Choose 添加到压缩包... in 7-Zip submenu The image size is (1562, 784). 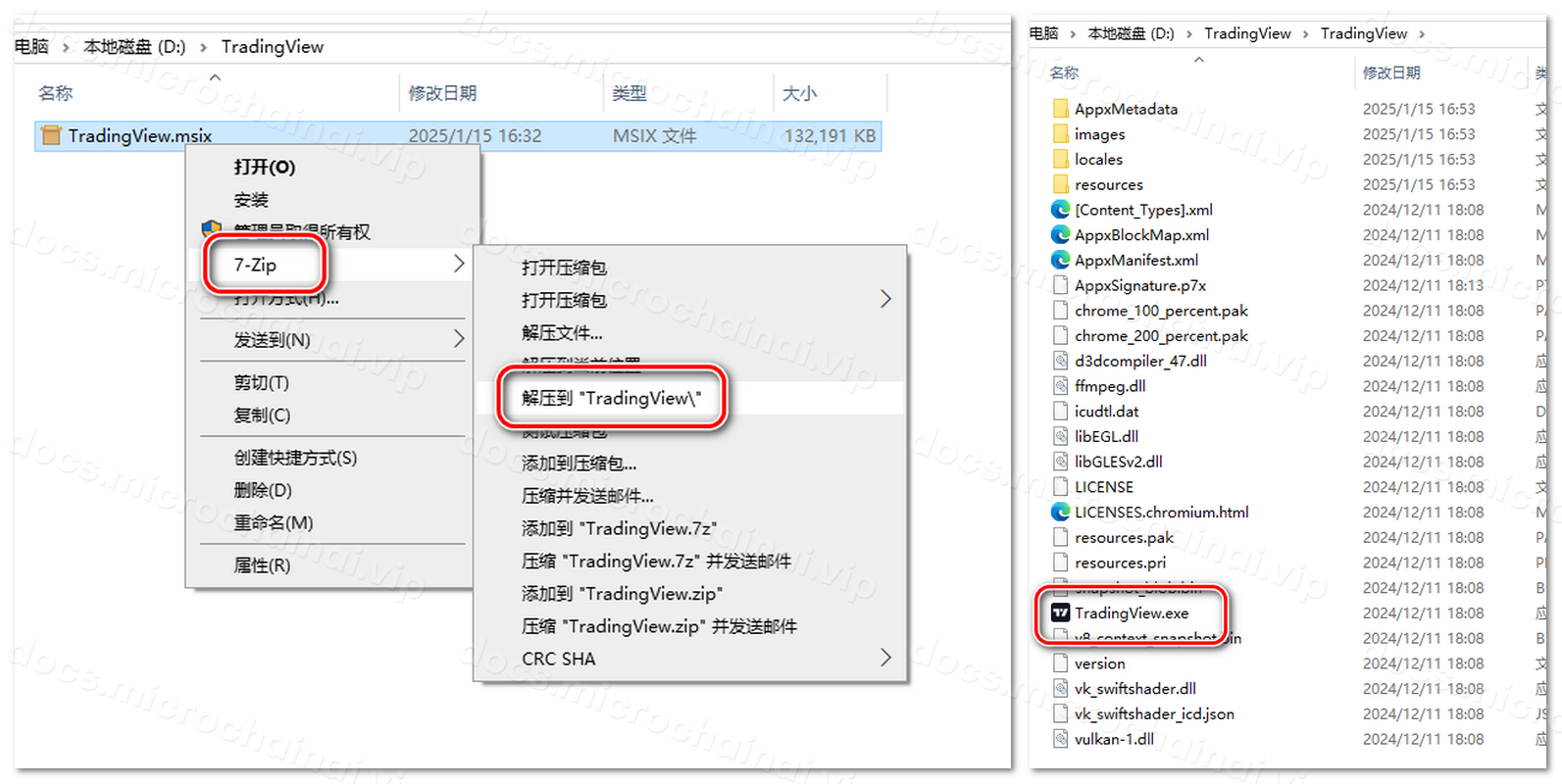(x=579, y=463)
